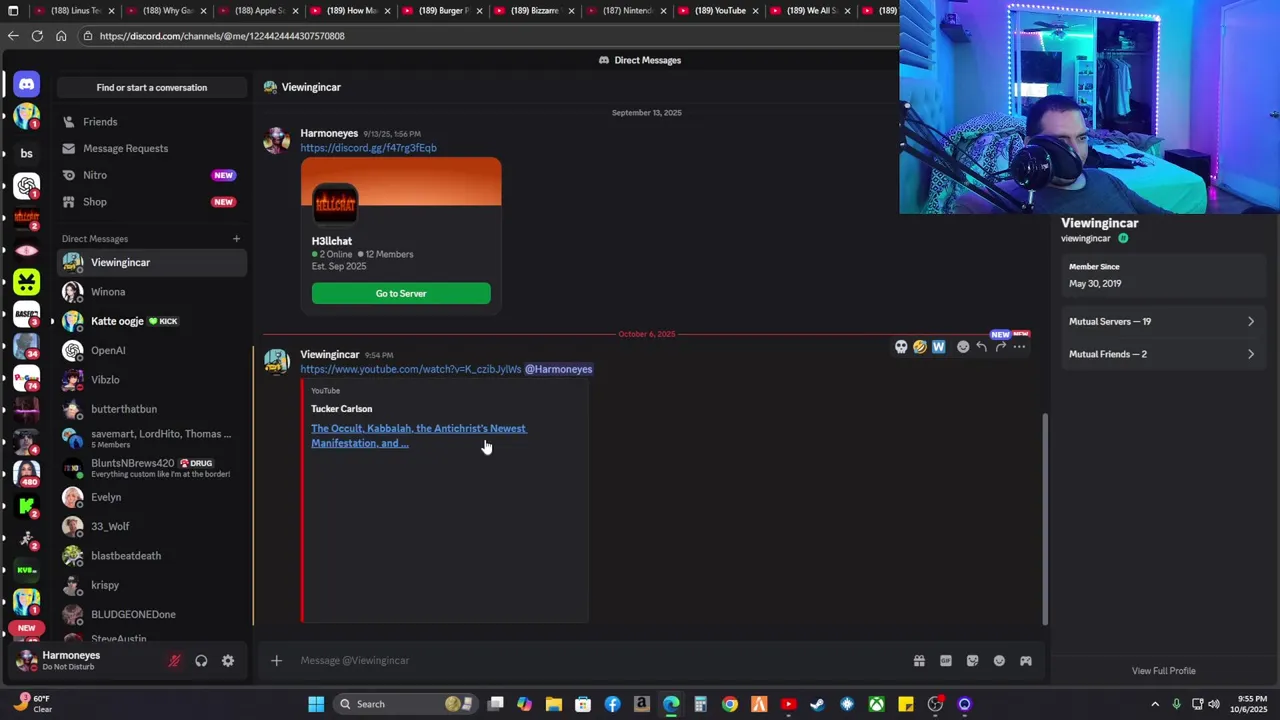
Task: Open Windows Start menu
Action: click(x=316, y=704)
